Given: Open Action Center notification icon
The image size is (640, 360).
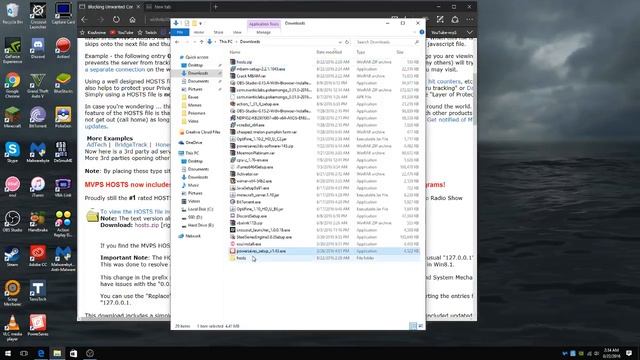Looking at the screenshot, I should click(629, 353).
